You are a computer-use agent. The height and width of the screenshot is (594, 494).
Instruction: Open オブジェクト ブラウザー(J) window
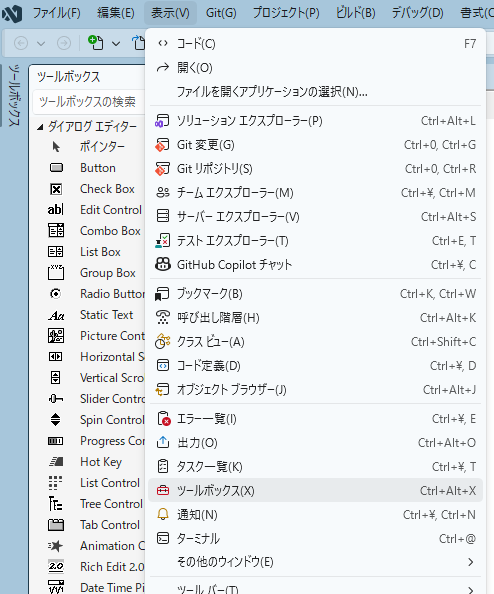(x=316, y=389)
